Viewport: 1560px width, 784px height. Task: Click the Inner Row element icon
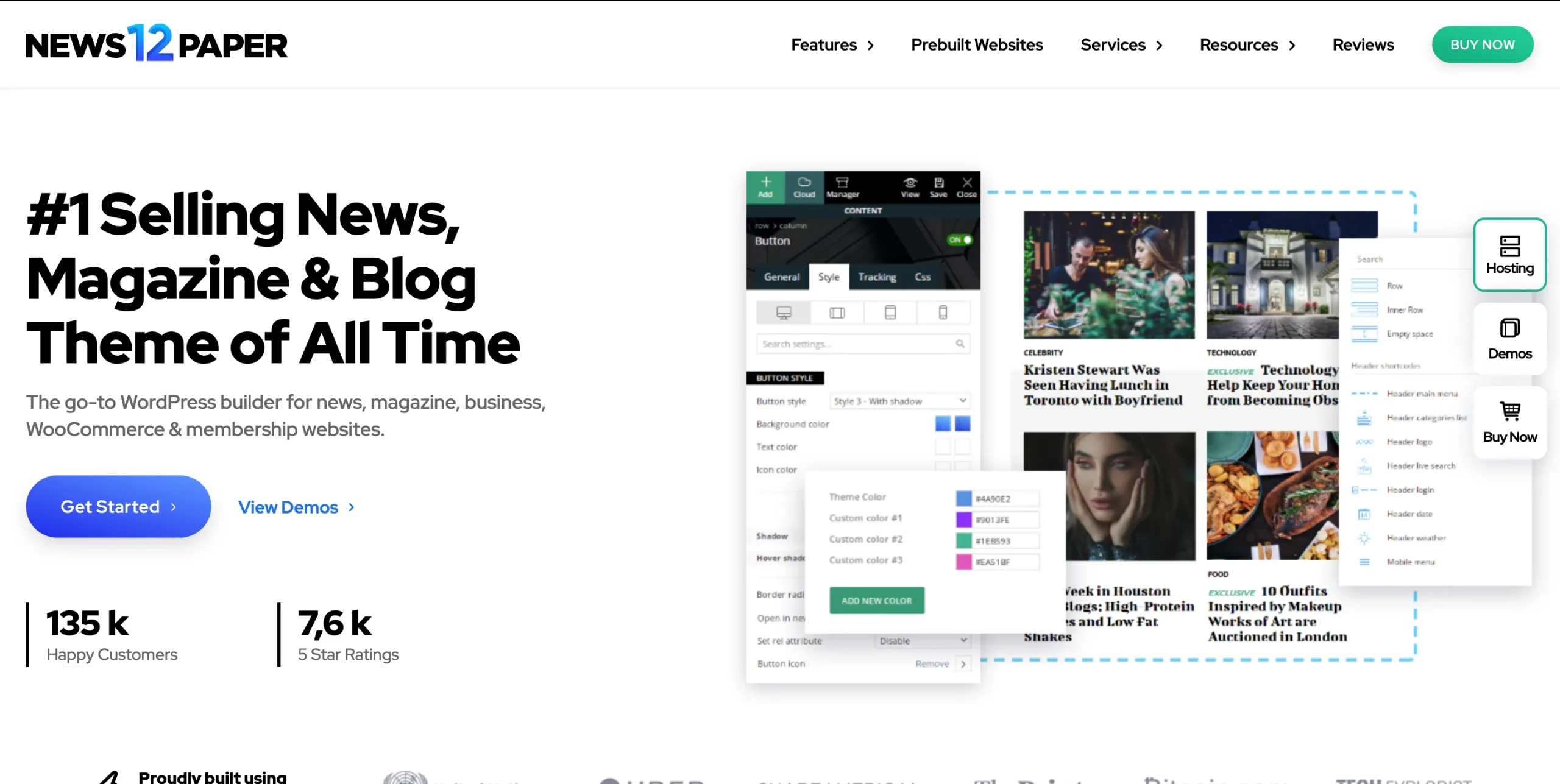point(1364,309)
